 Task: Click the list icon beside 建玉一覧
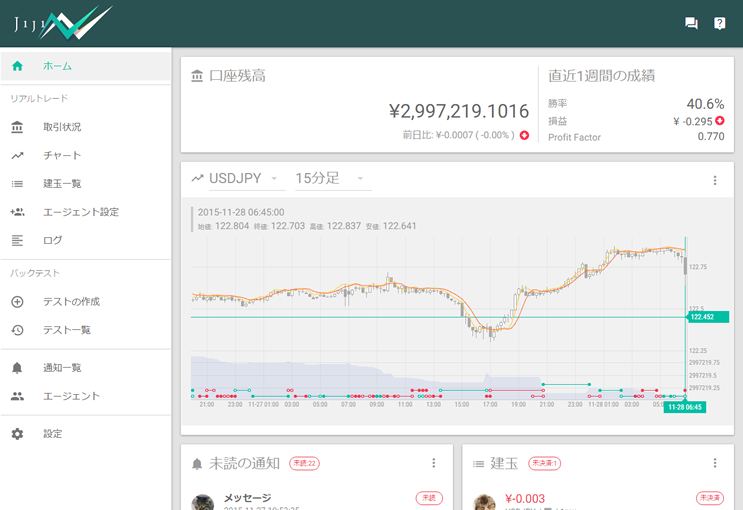(x=17, y=184)
